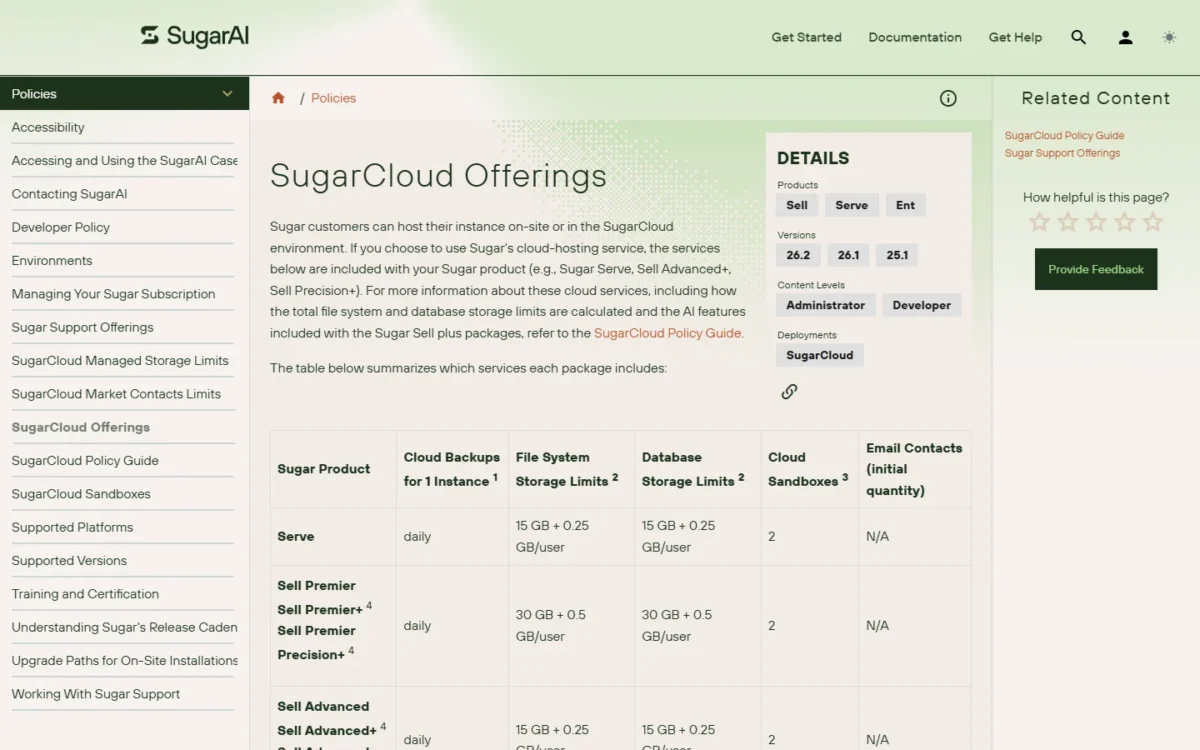Select the Ent product tag
Image resolution: width=1200 pixels, height=750 pixels.
(905, 205)
